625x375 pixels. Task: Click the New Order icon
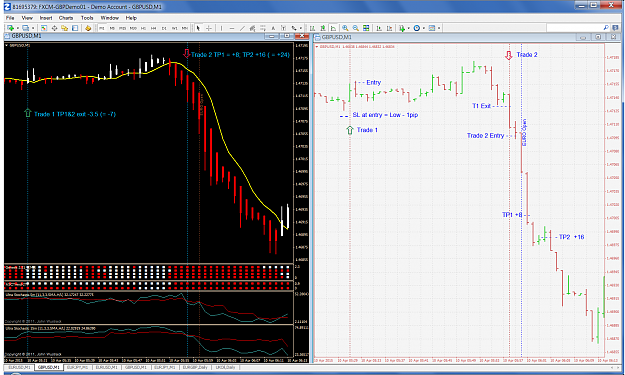coord(88,28)
